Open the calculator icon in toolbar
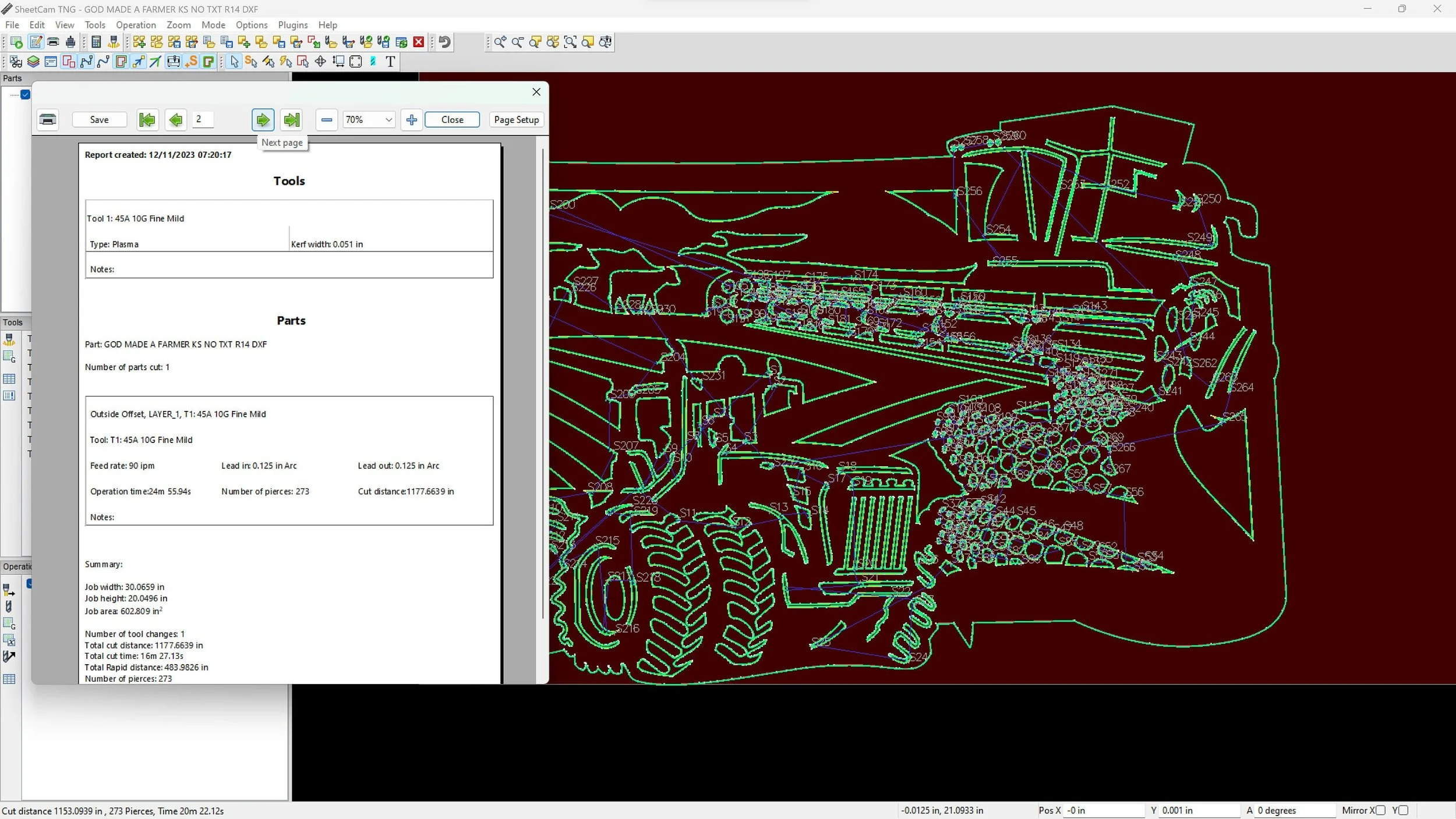 click(97, 42)
